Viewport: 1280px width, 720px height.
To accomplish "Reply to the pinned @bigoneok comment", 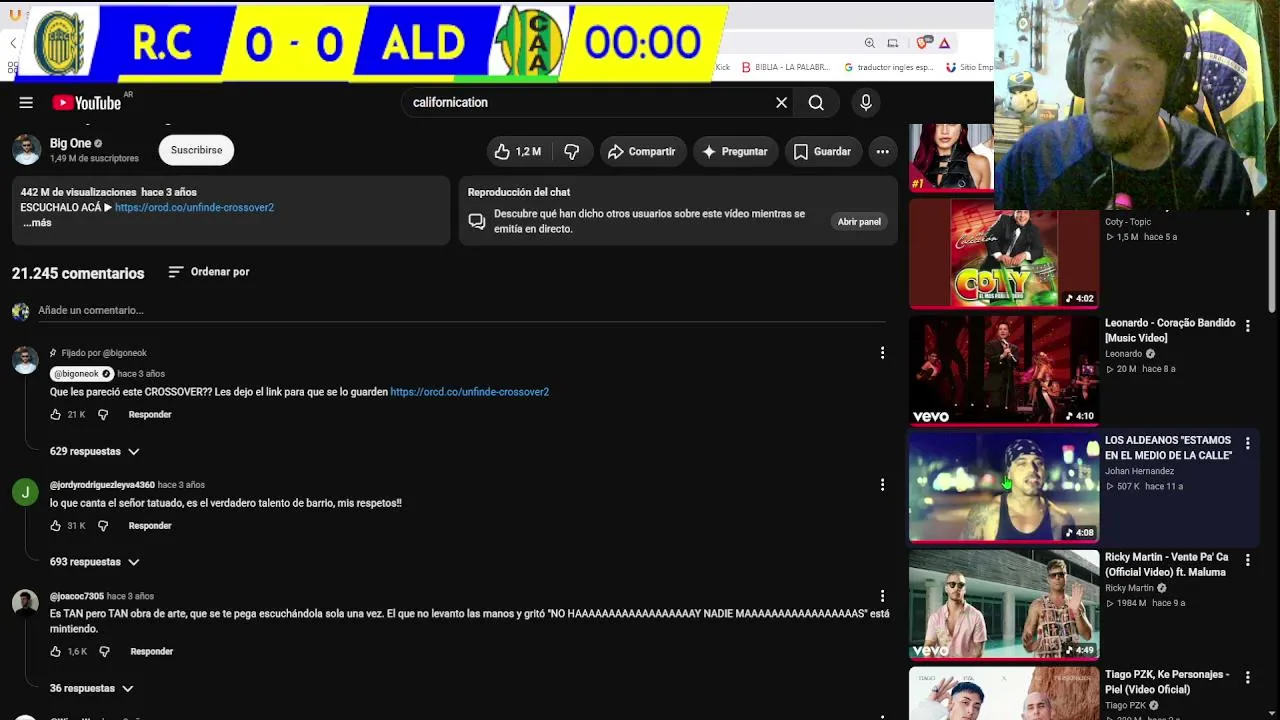I will click(150, 414).
